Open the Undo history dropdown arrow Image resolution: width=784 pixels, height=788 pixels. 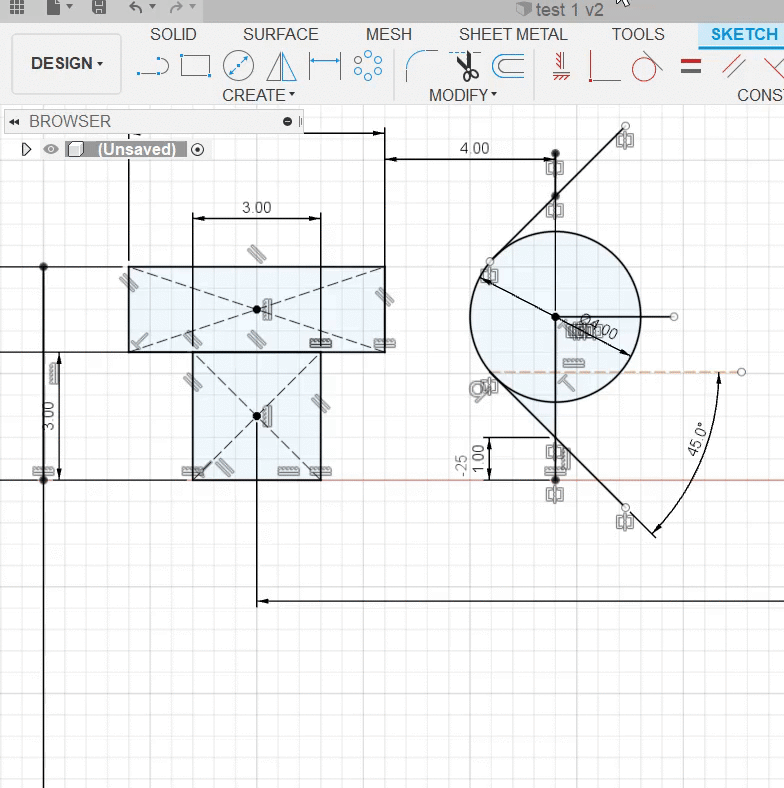click(152, 7)
